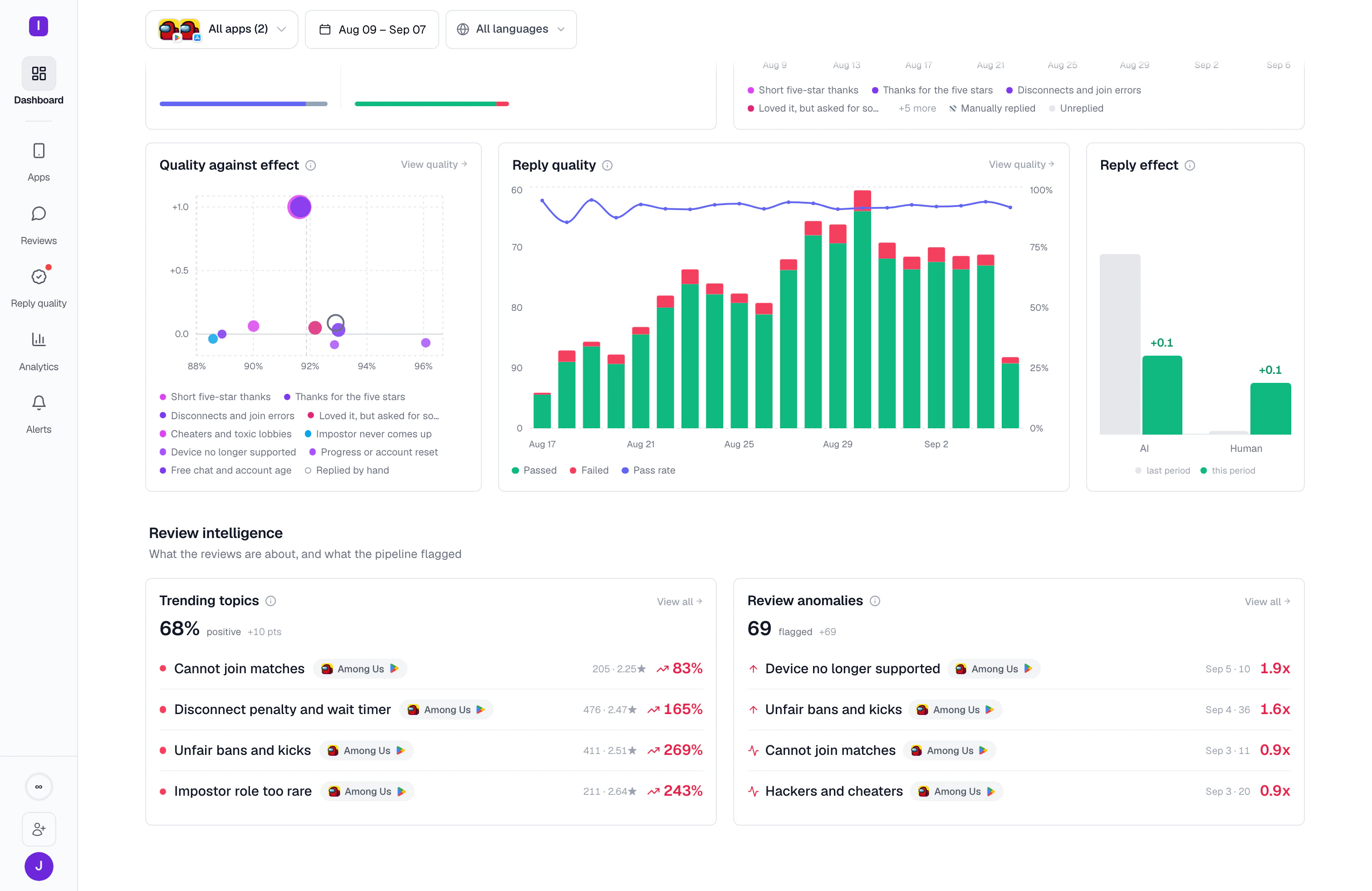Open the Alerts bell icon
Image resolution: width=1372 pixels, height=891 pixels.
coord(39,402)
